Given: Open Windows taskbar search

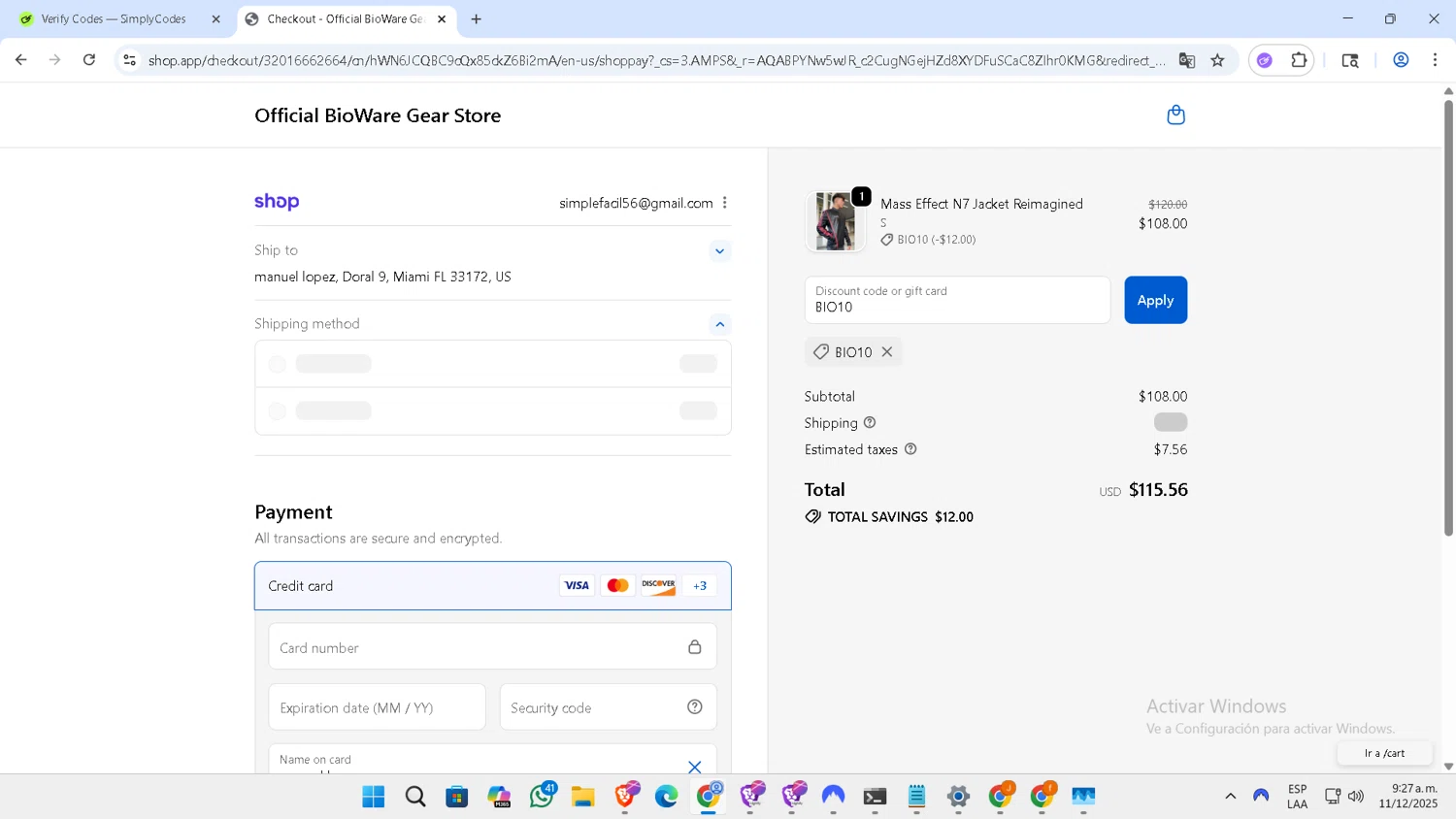Looking at the screenshot, I should tap(415, 797).
